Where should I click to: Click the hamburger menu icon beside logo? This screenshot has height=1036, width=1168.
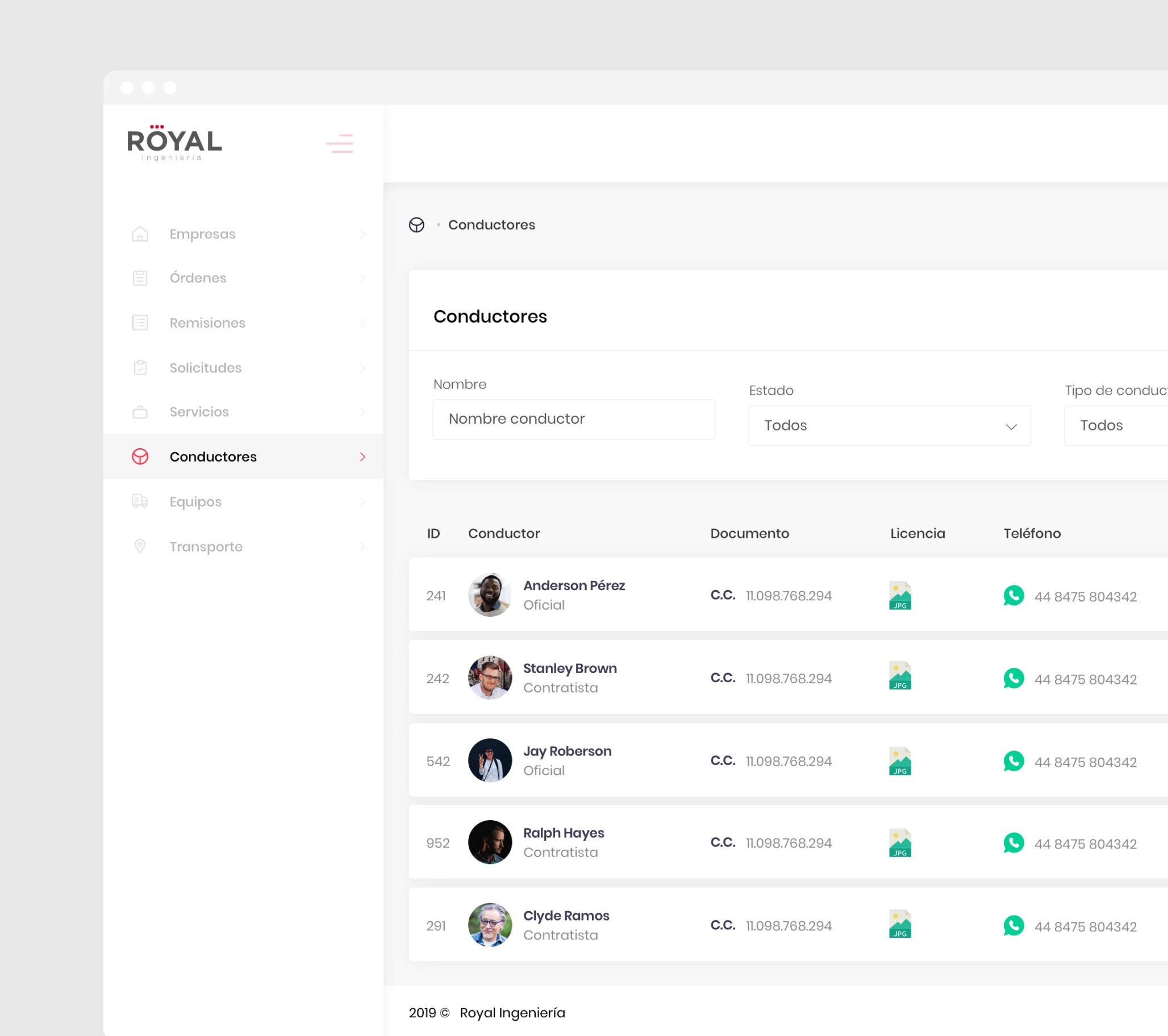point(339,144)
